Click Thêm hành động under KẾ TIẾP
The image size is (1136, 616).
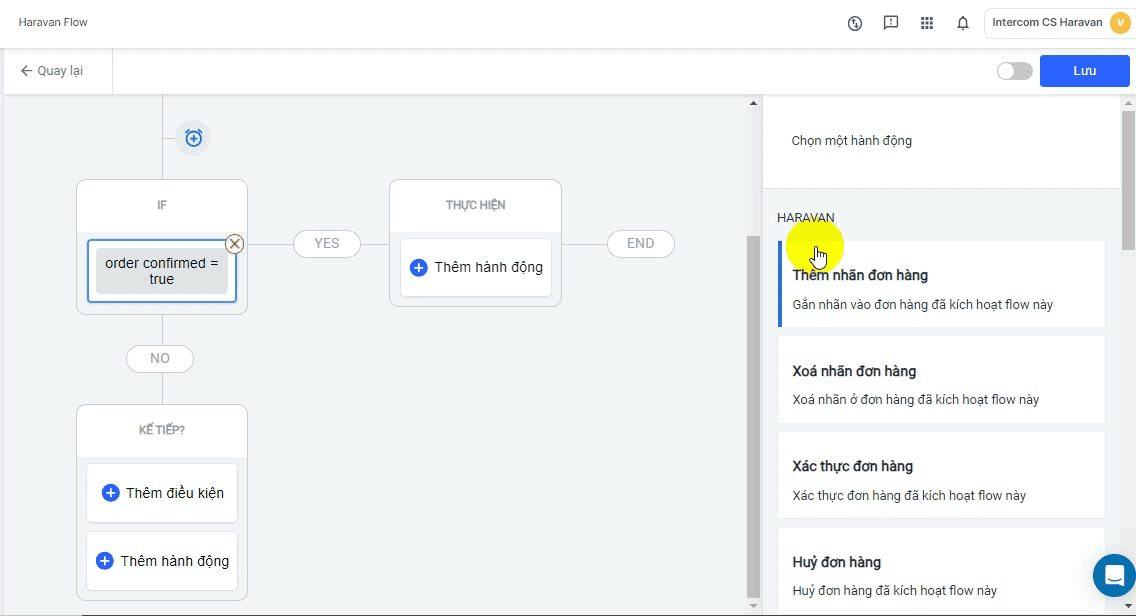(x=162, y=561)
